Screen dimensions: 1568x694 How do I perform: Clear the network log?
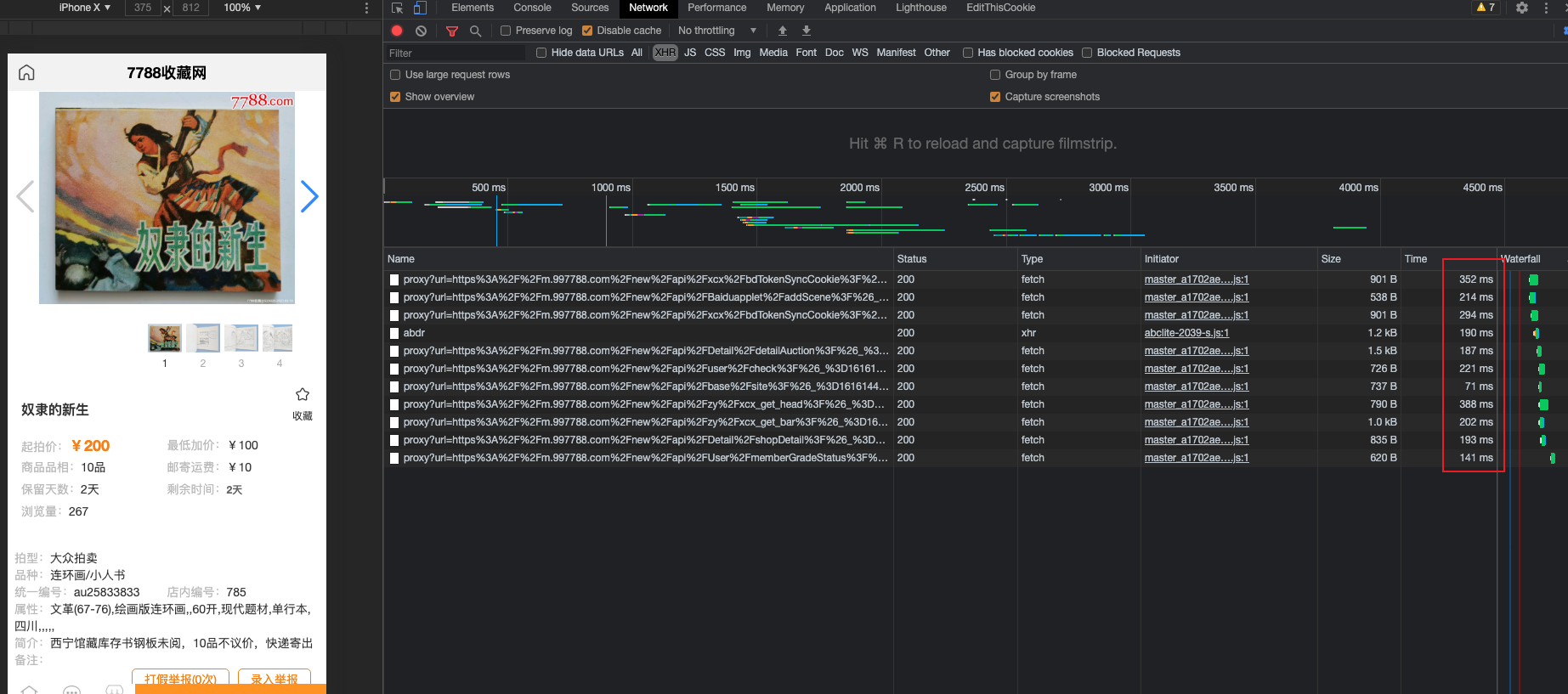pos(421,31)
